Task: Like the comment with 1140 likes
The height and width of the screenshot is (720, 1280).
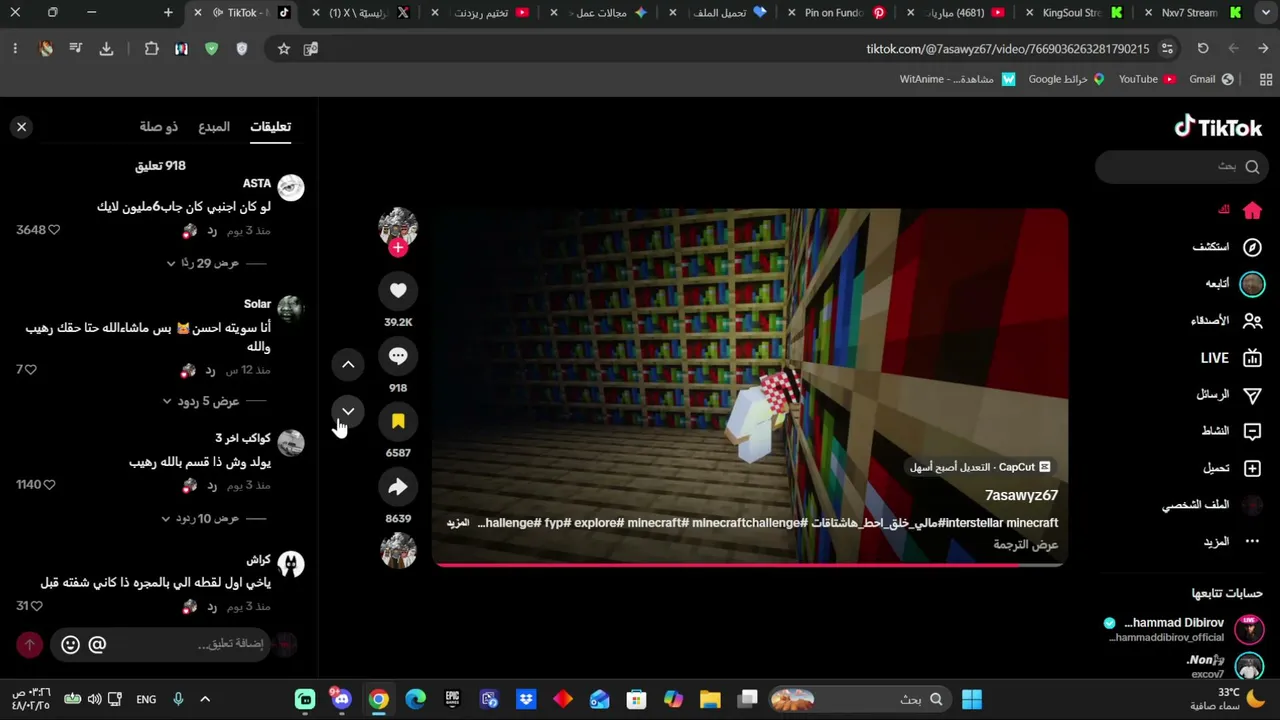Action: 49,485
